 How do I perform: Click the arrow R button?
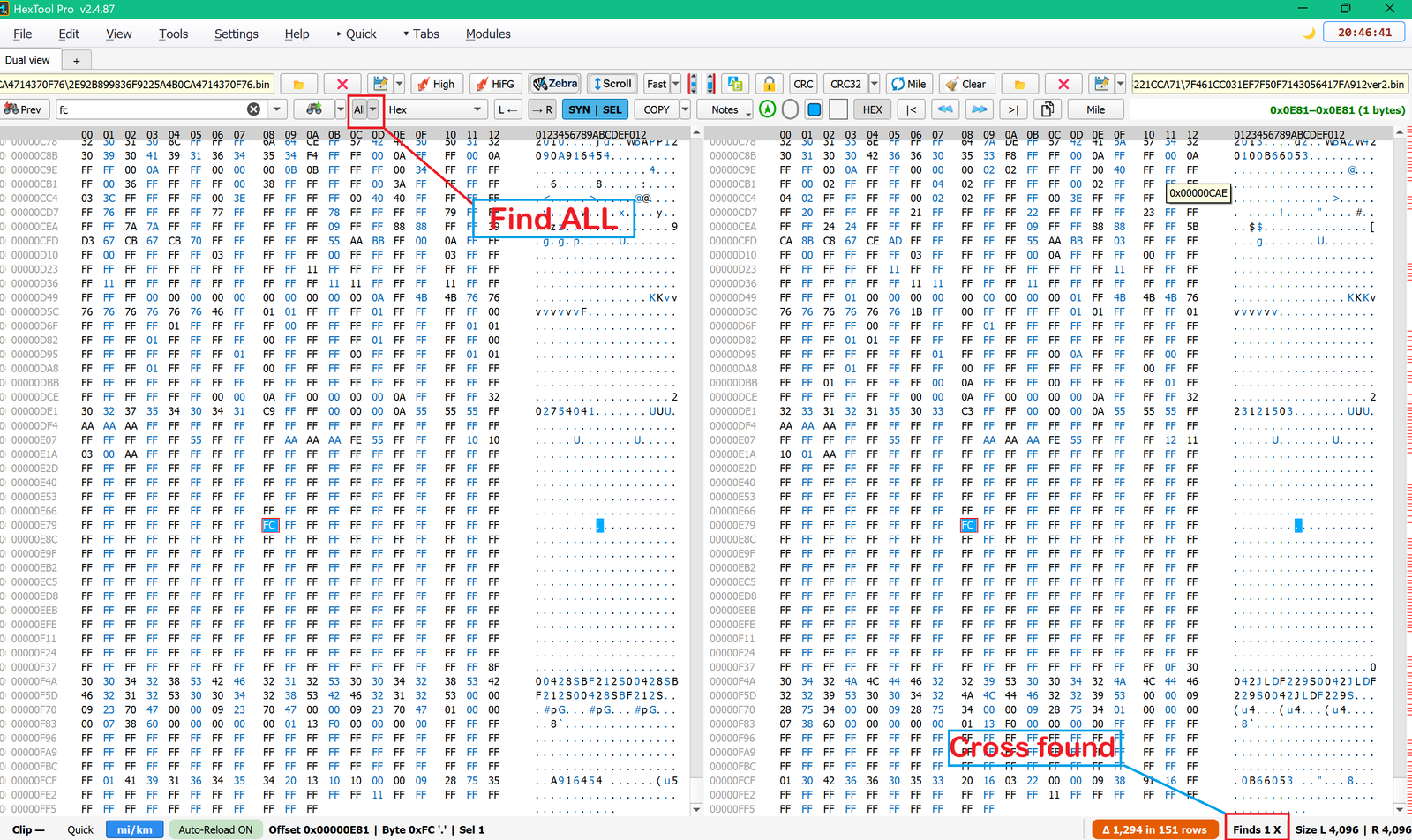point(542,109)
